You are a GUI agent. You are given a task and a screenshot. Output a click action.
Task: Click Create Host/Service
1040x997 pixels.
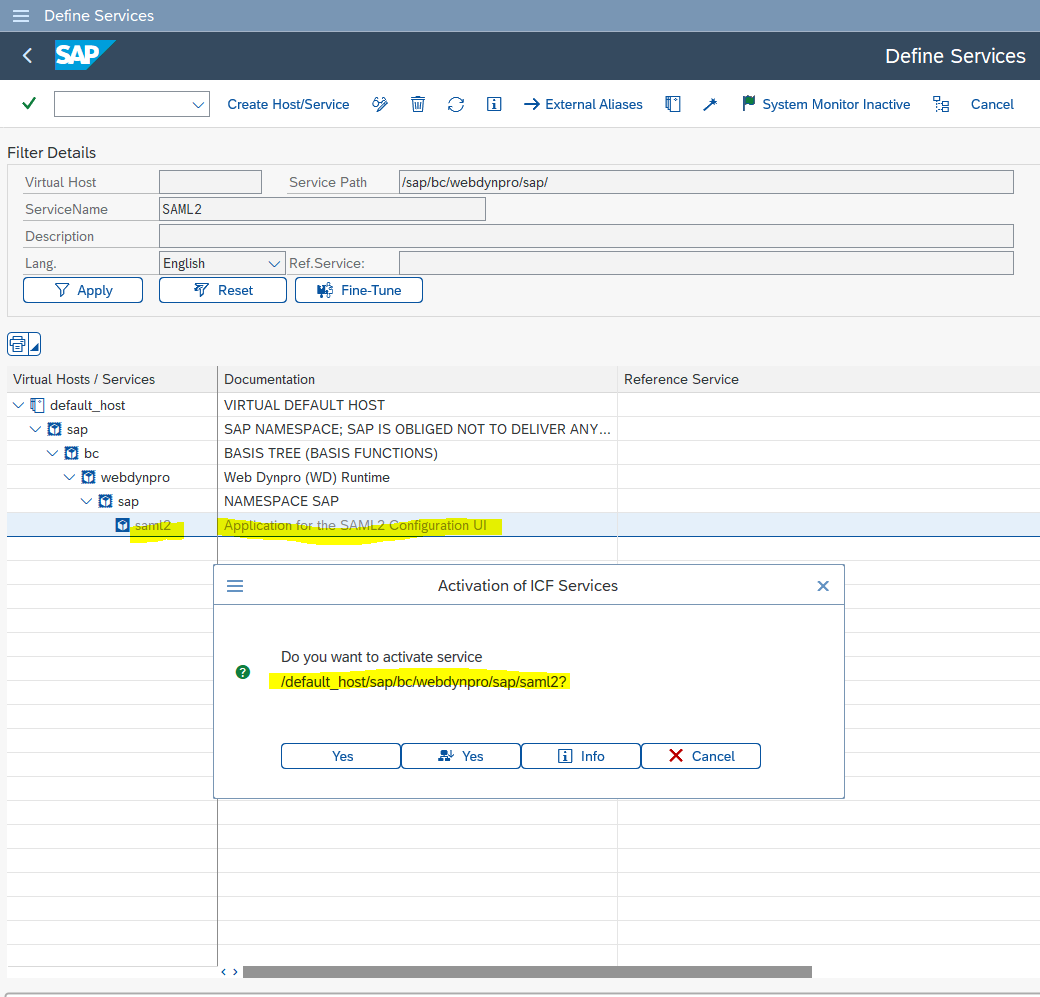point(288,104)
